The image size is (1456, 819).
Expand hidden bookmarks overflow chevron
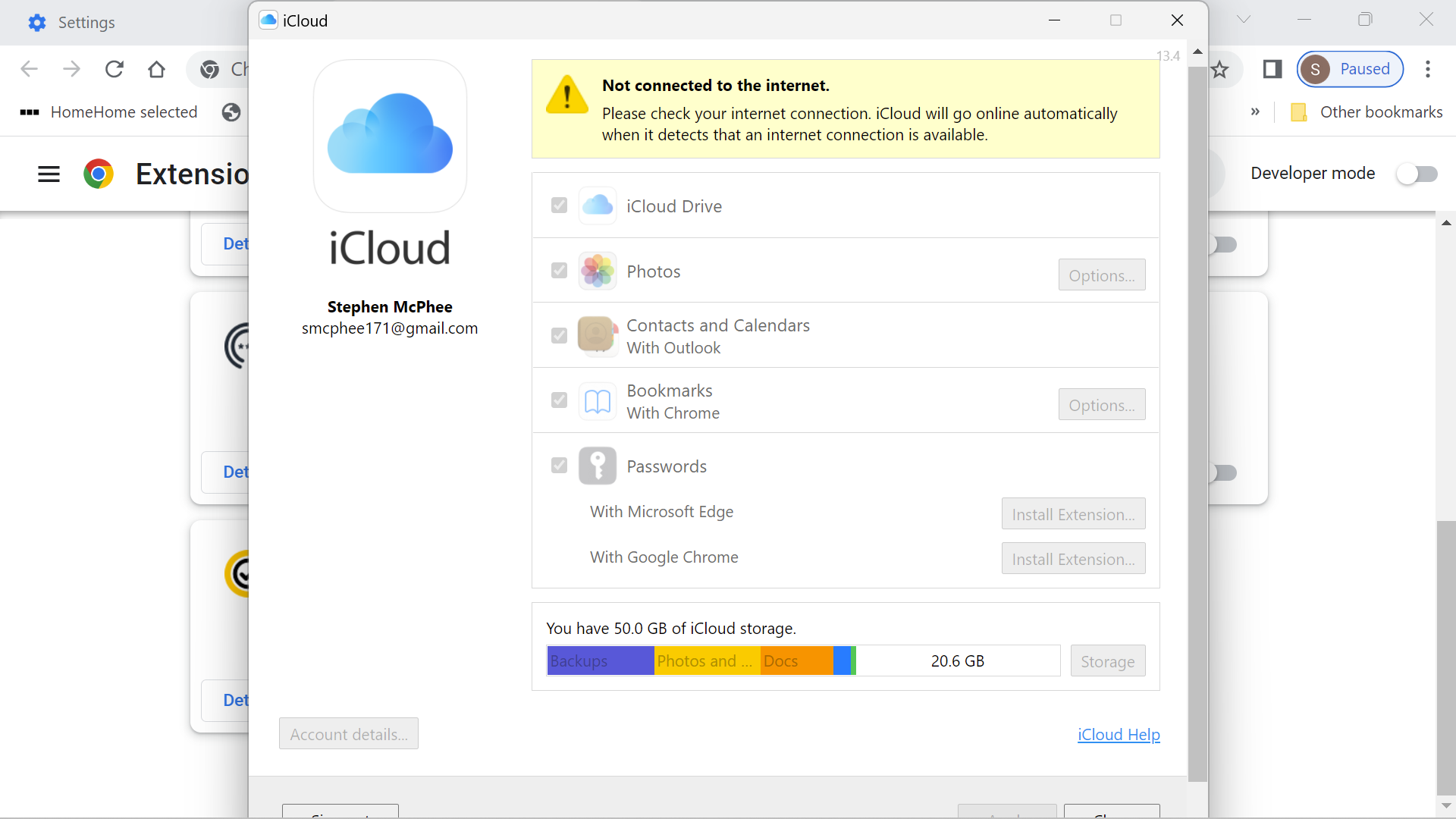(x=1255, y=112)
